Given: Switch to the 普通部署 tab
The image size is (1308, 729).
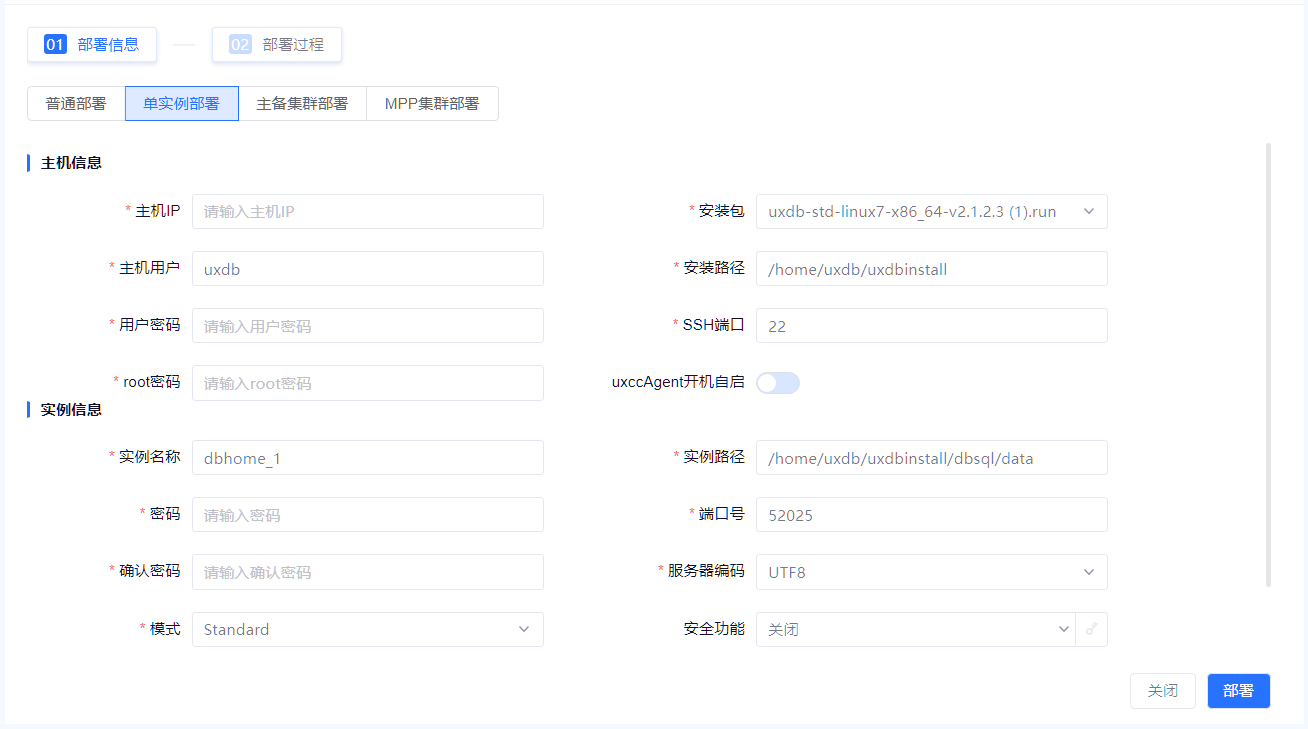Looking at the screenshot, I should [x=76, y=104].
